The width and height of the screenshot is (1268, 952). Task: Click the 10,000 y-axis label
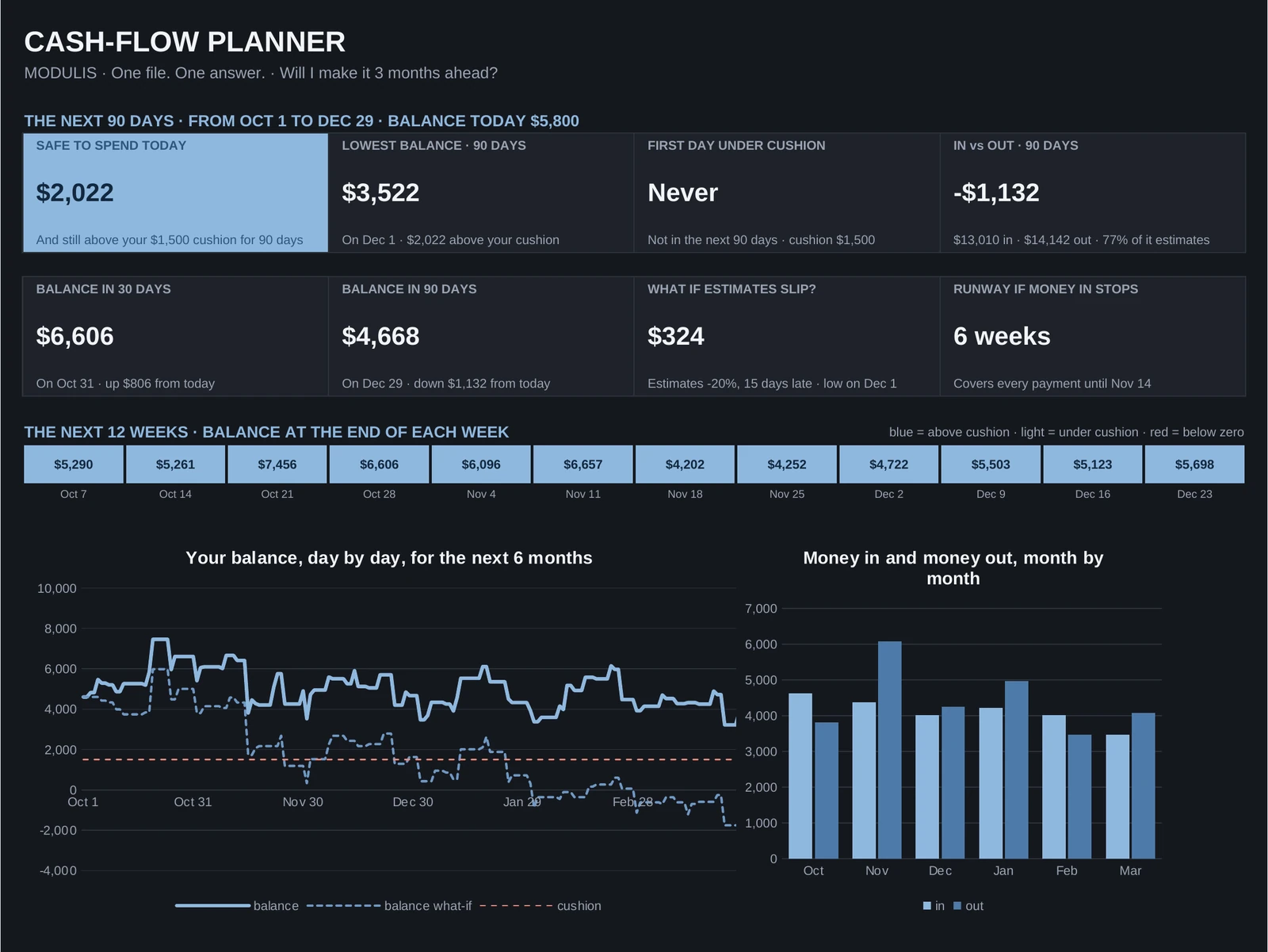(x=57, y=588)
